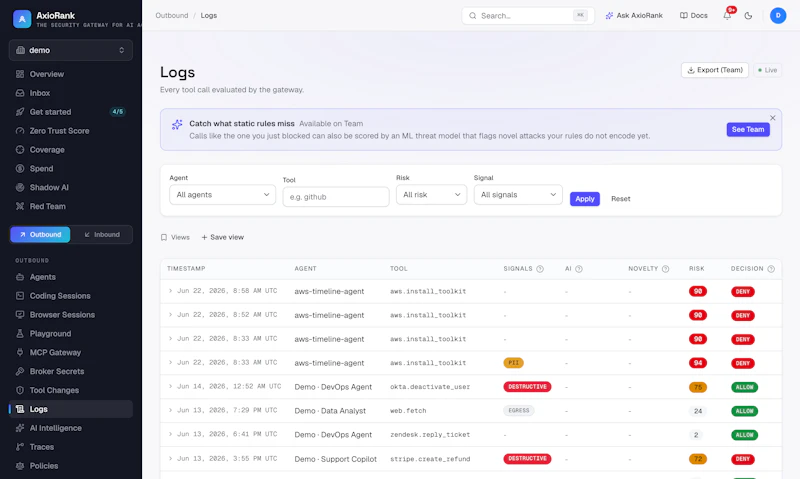Screen dimensions: 800x479
Task: Dismiss the Catch what static rules miss banner
Action: pyautogui.click(x=772, y=118)
